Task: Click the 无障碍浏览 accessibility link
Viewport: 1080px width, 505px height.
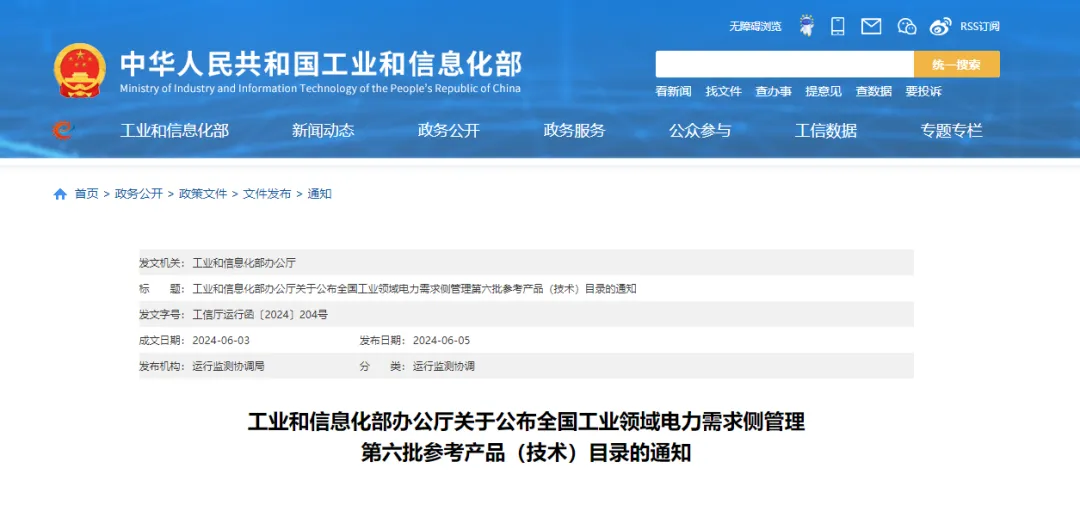Action: coord(755,27)
